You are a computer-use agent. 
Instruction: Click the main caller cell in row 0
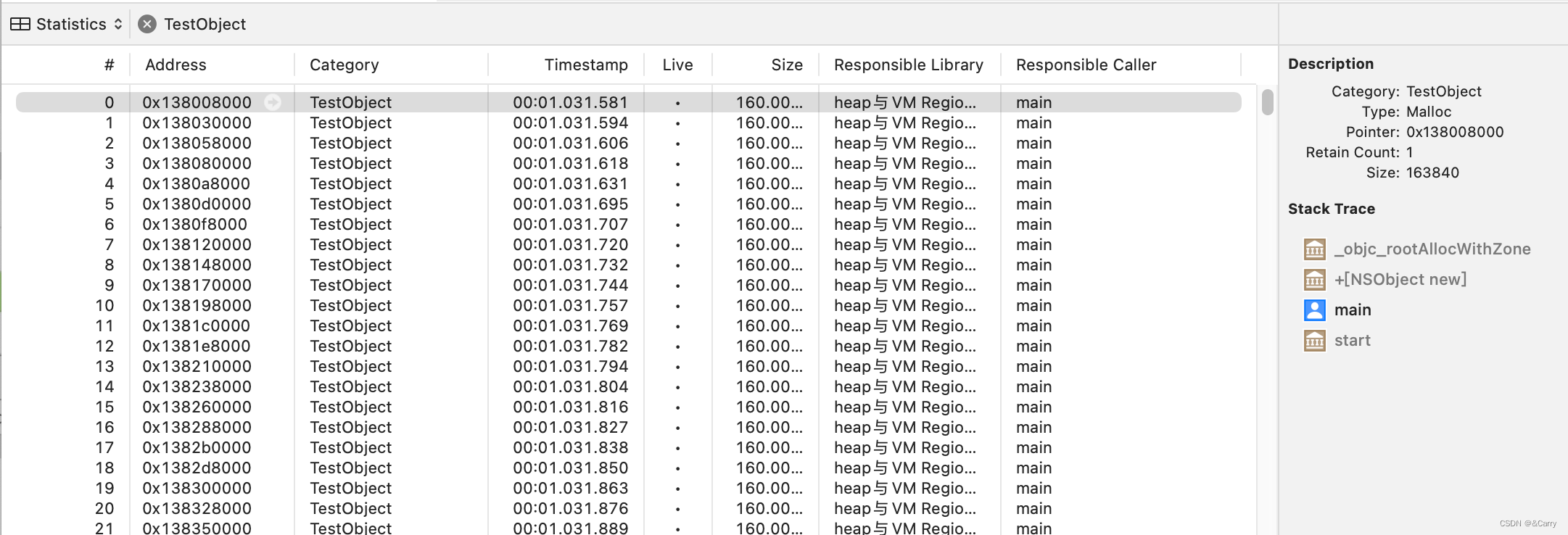point(1033,102)
